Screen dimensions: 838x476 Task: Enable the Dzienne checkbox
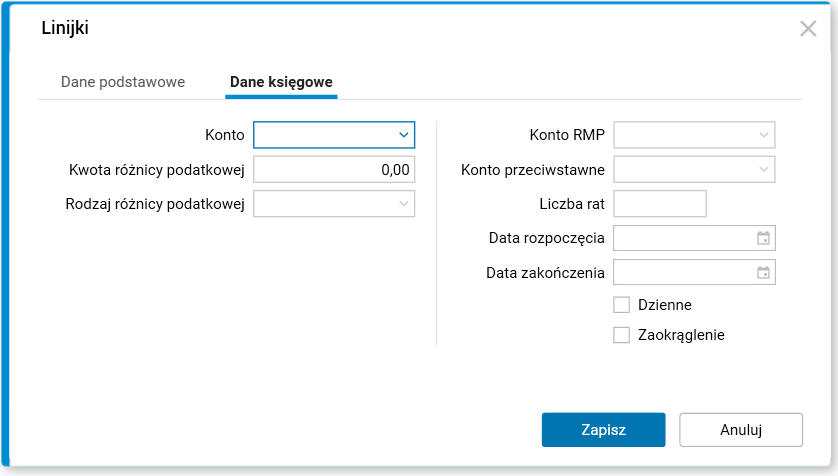622,305
